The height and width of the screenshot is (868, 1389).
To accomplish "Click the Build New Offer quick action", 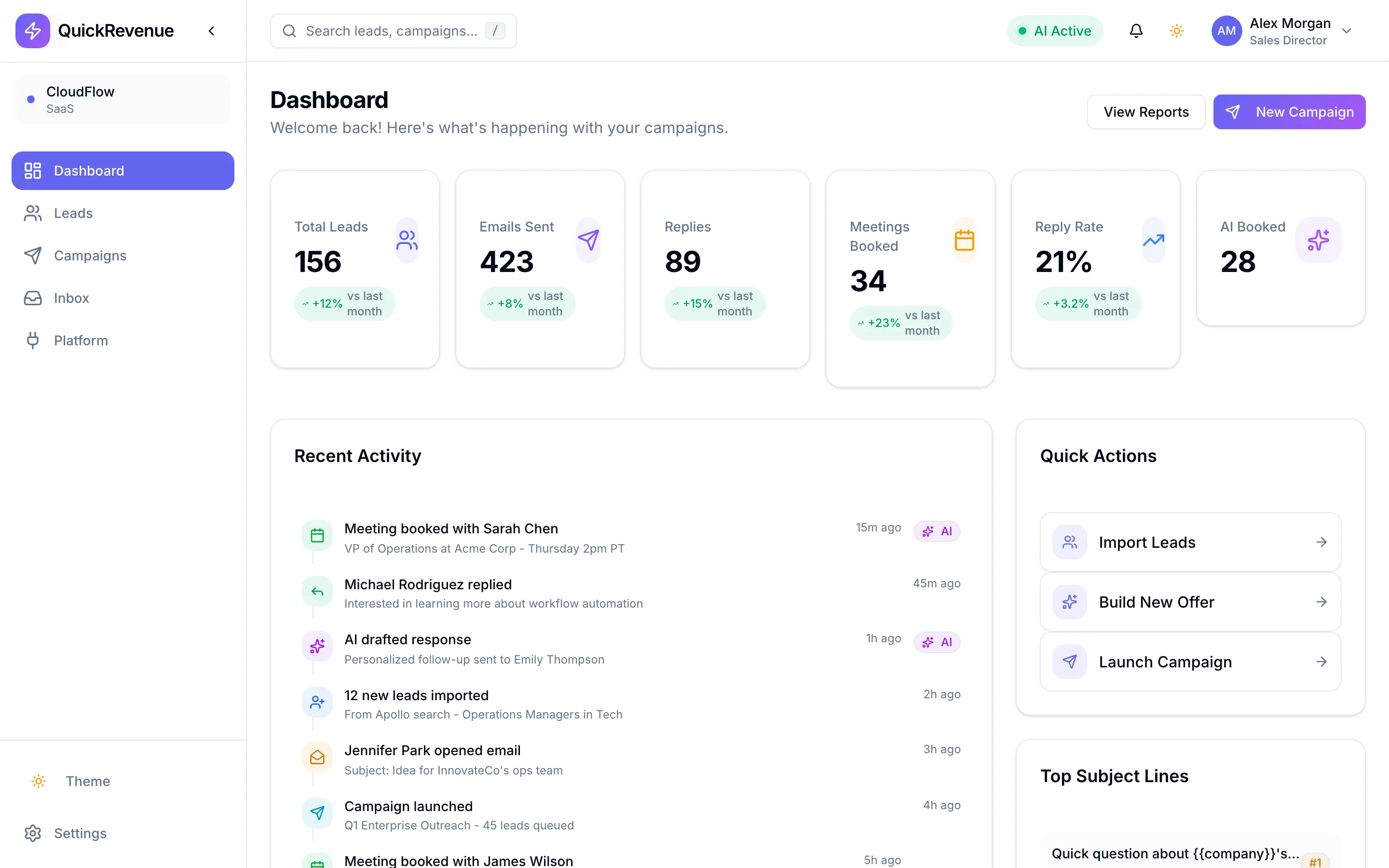I will pos(1190,602).
